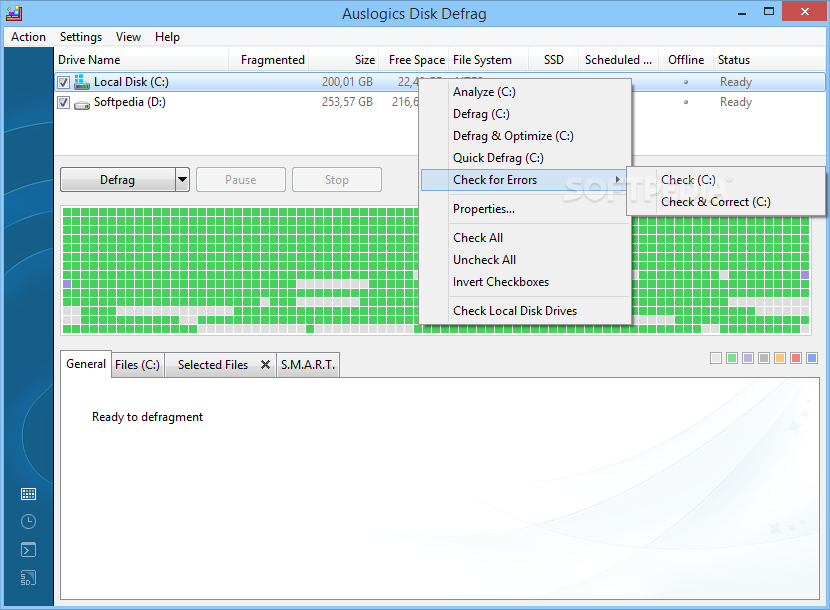
Task: Choose Defrag (C:) from context menu
Action: click(x=526, y=114)
